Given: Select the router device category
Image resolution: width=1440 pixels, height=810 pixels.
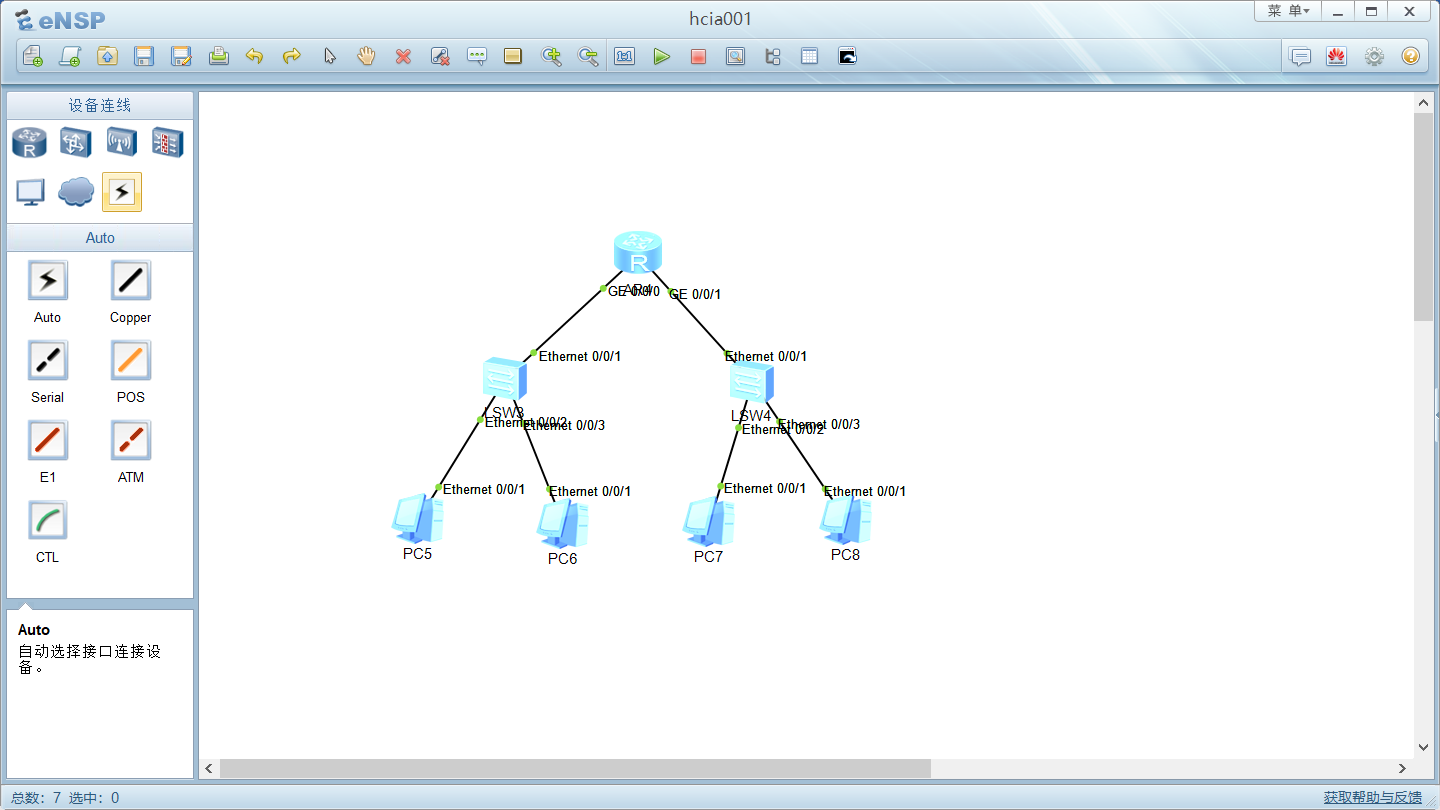Looking at the screenshot, I should coord(29,143).
